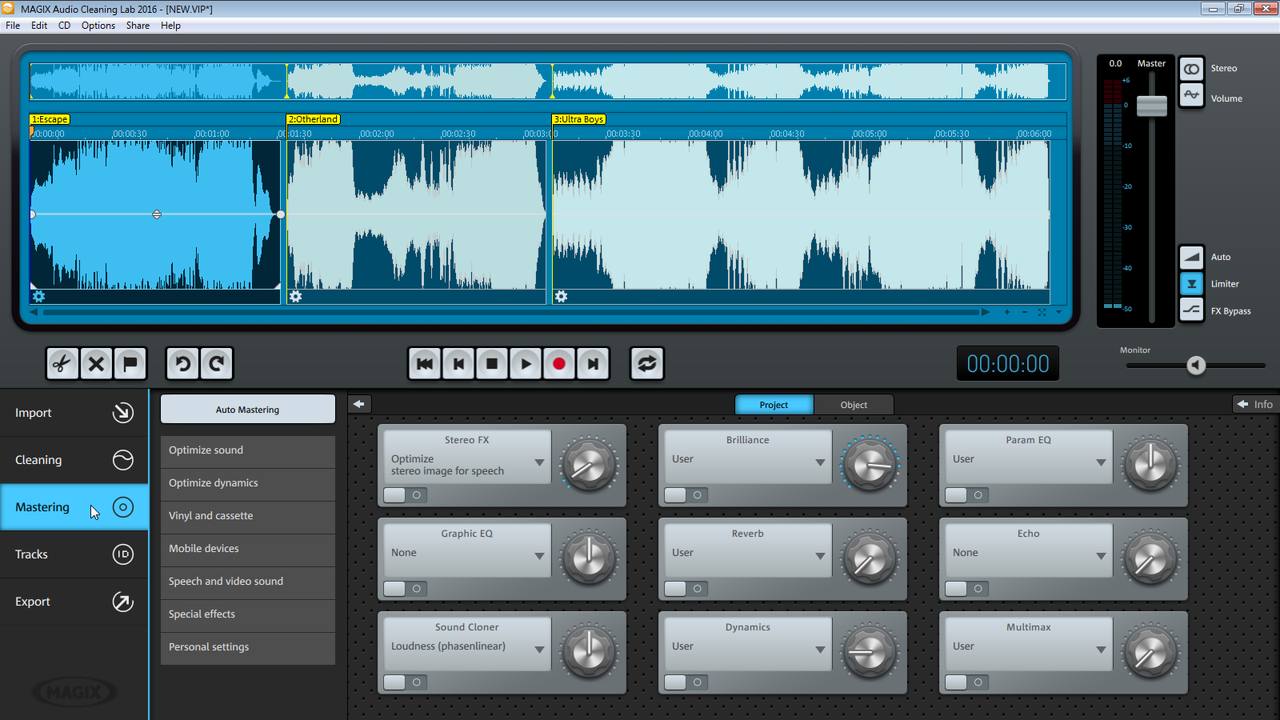1280x720 pixels.
Task: Enable the Dynamics effect switch
Action: (686, 683)
